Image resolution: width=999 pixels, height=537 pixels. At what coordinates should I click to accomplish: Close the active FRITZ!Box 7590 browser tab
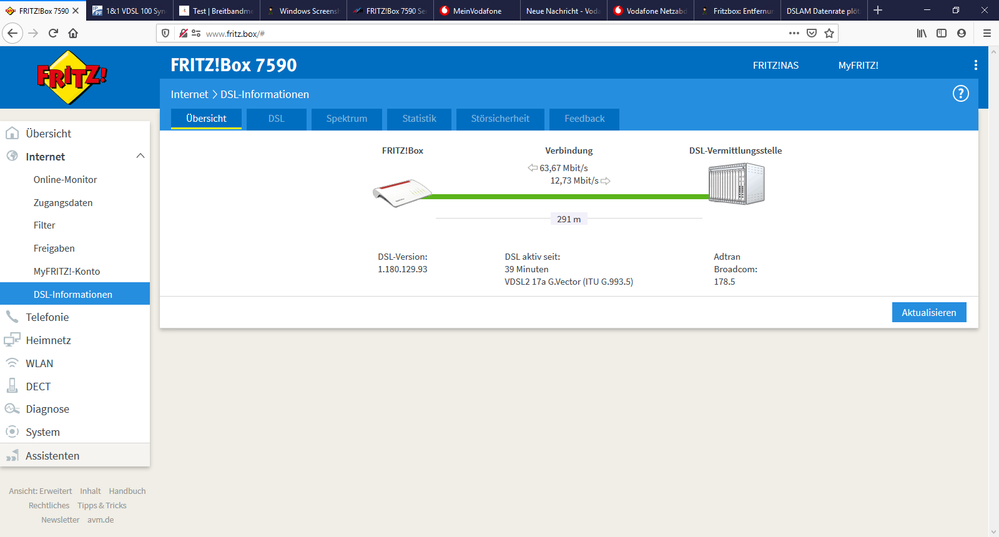point(75,11)
